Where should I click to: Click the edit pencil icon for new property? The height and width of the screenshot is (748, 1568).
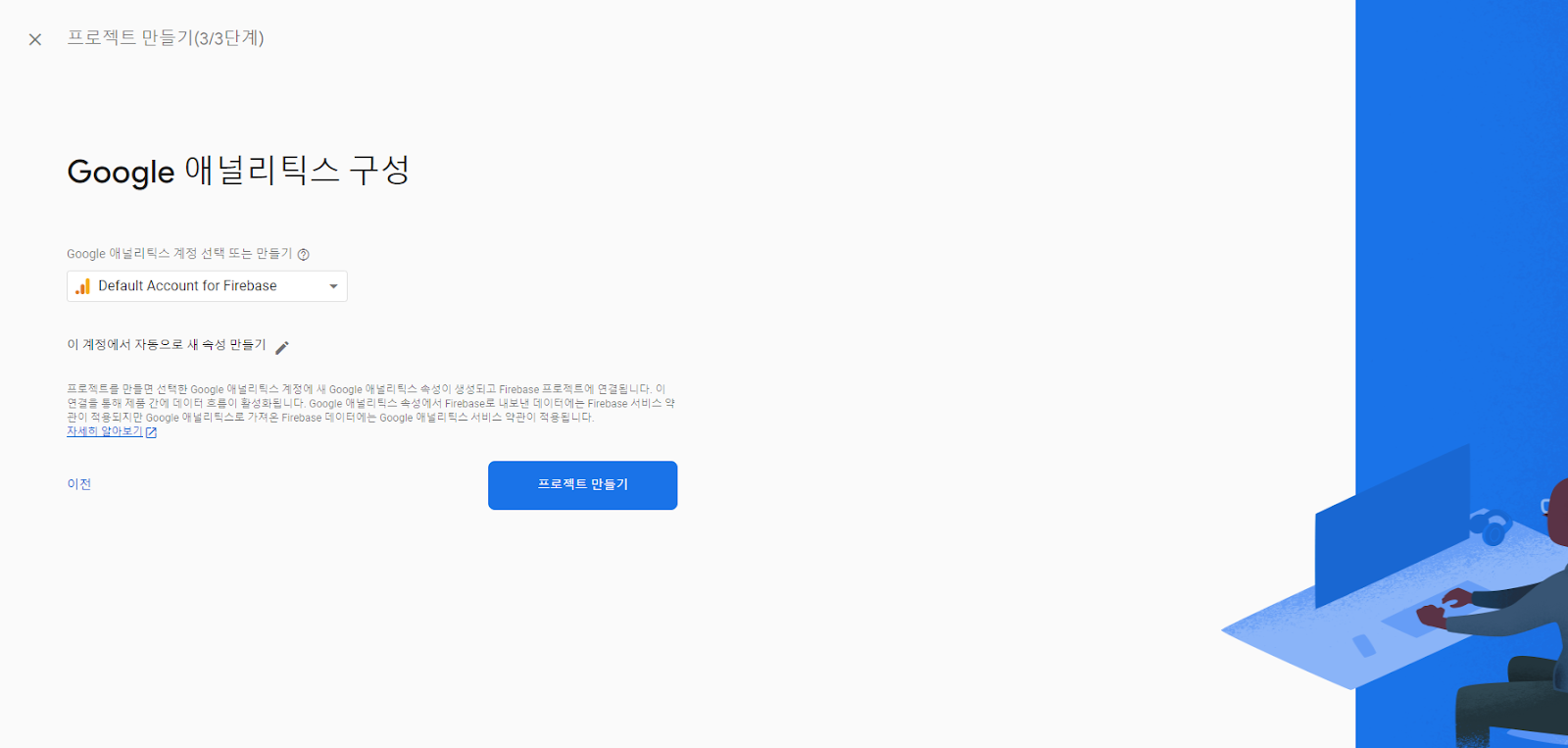tap(282, 347)
